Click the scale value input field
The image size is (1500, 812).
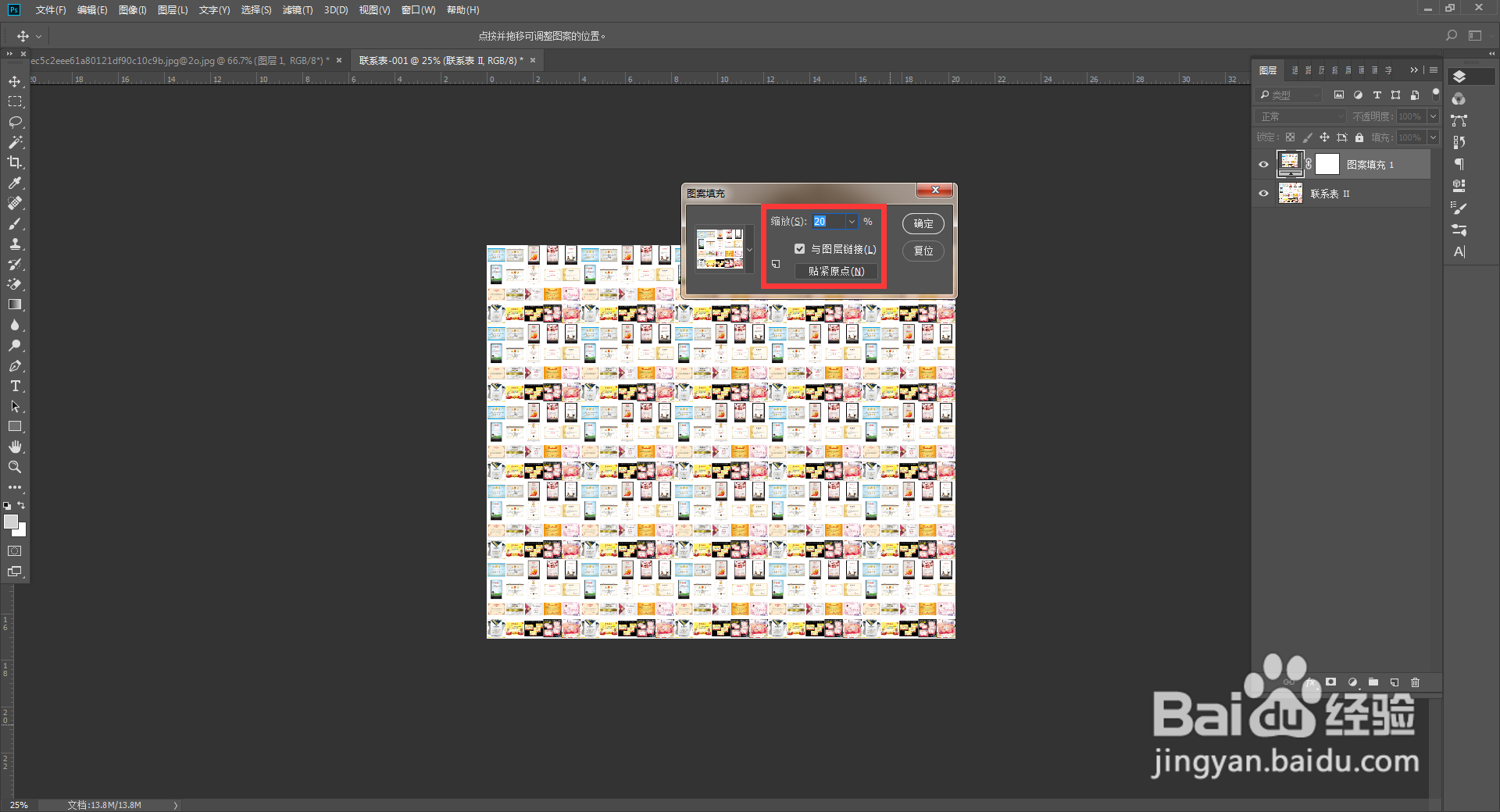coord(828,222)
